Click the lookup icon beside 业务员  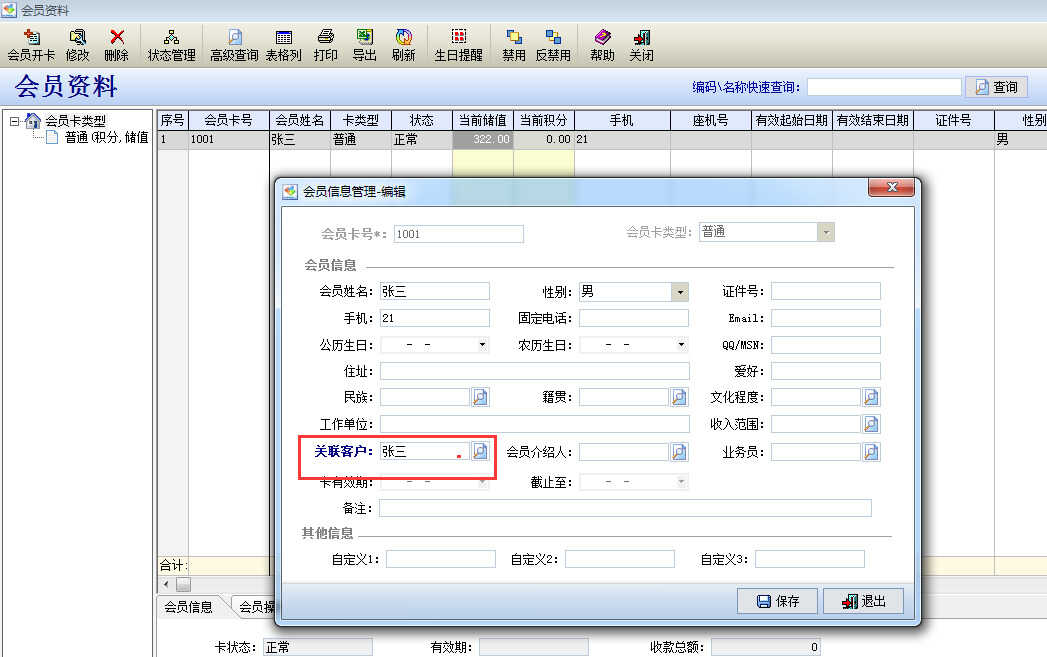coord(871,452)
